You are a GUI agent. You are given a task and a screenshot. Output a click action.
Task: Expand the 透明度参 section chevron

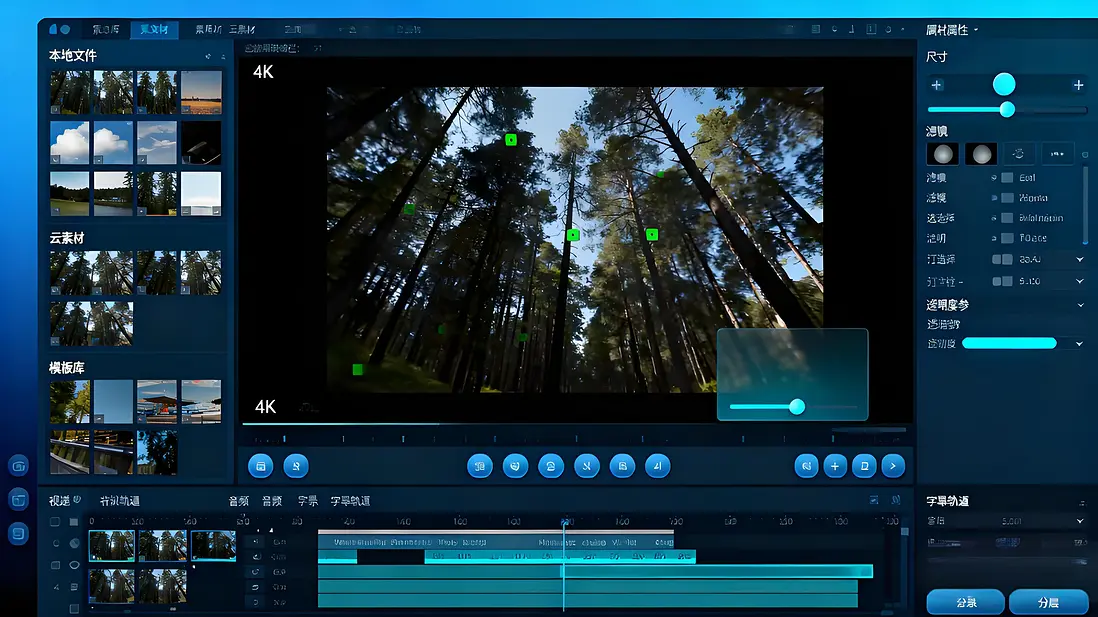(x=1080, y=305)
